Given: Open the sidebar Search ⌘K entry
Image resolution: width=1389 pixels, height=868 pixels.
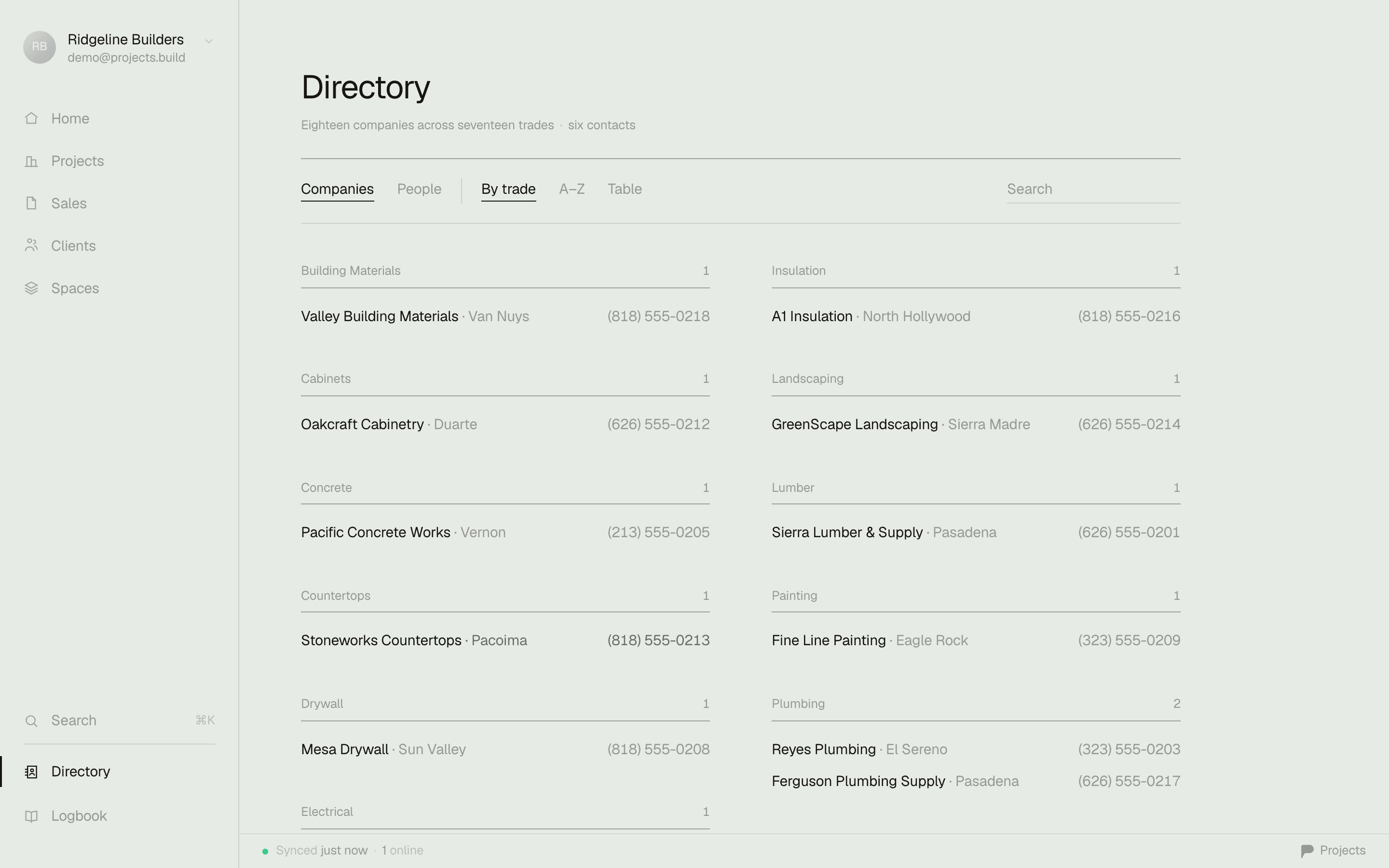Looking at the screenshot, I should coord(119,720).
